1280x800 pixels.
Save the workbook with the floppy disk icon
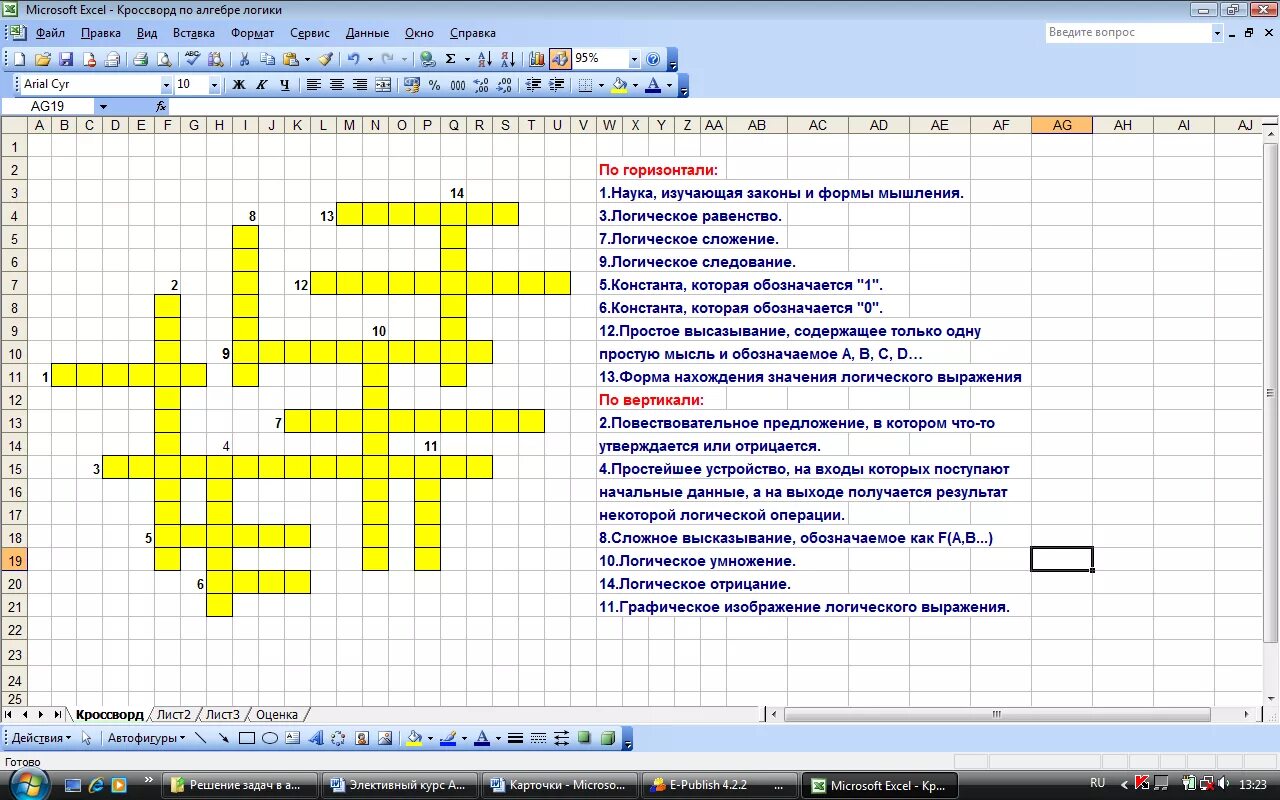pyautogui.click(x=66, y=59)
